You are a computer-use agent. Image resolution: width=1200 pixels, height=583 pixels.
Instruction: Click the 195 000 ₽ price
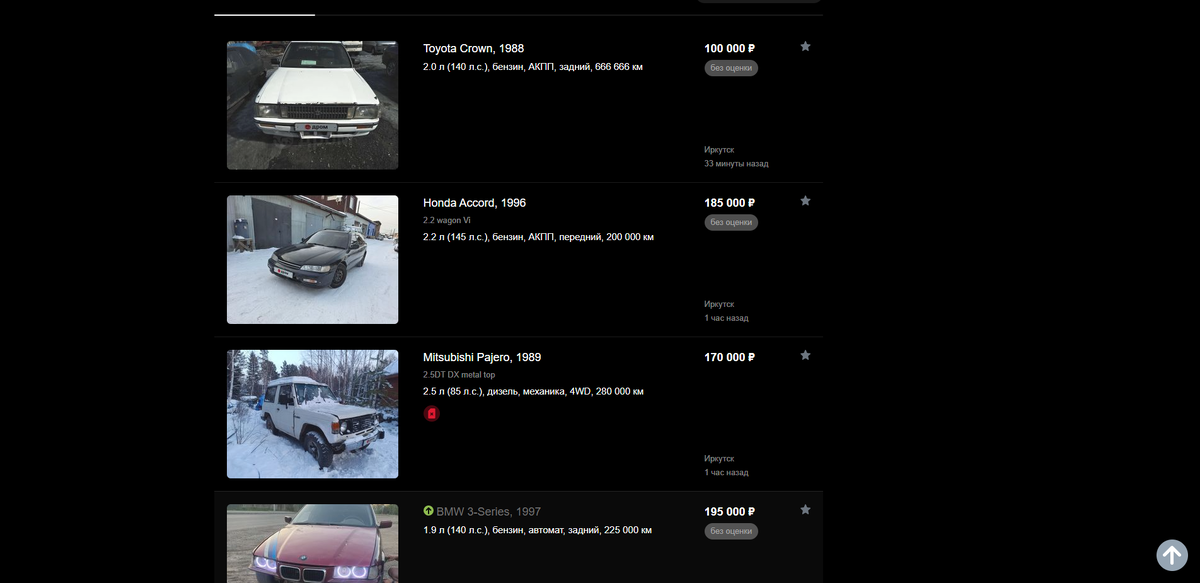[x=729, y=511]
